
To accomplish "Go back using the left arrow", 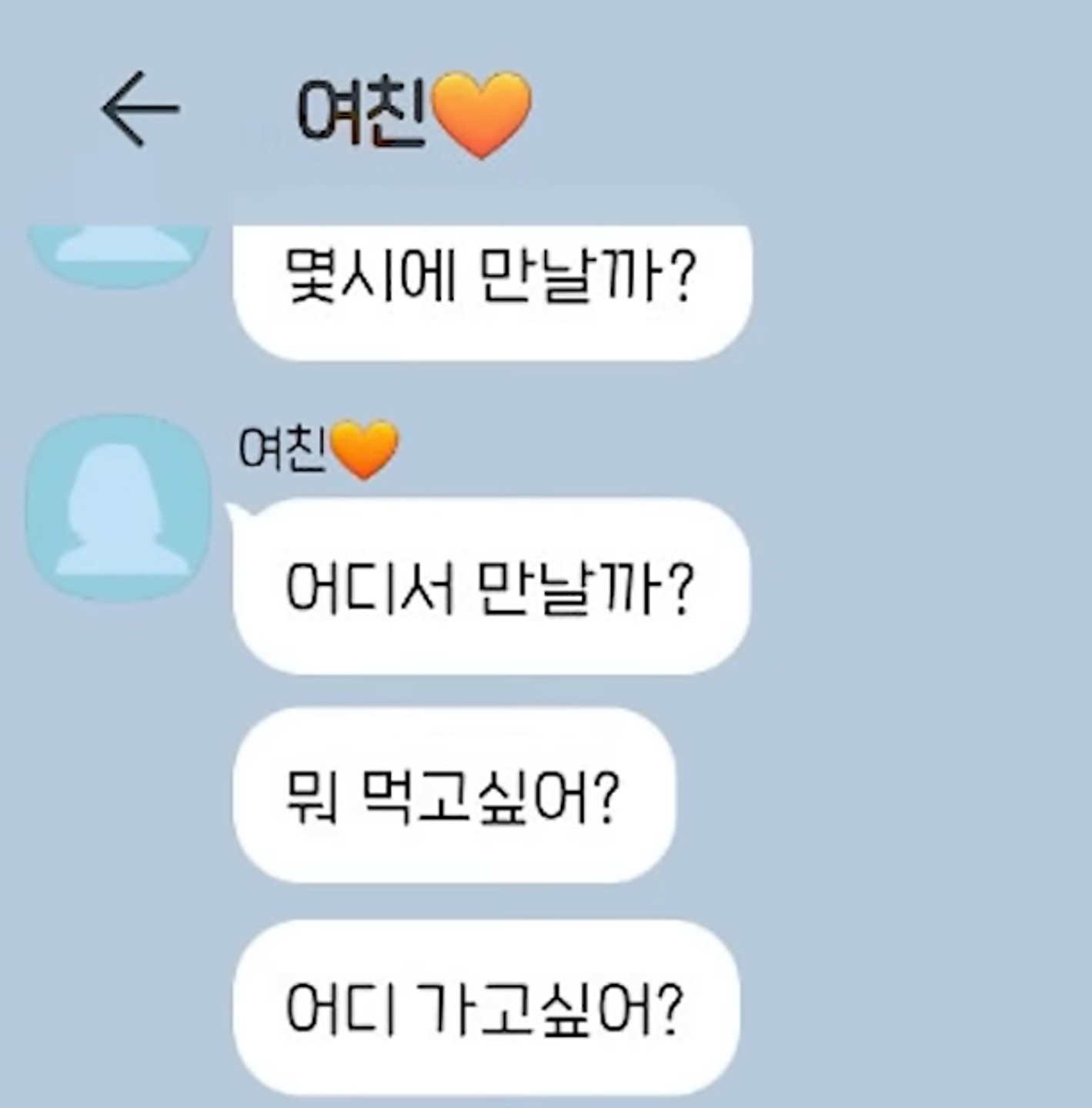I will 140,108.
